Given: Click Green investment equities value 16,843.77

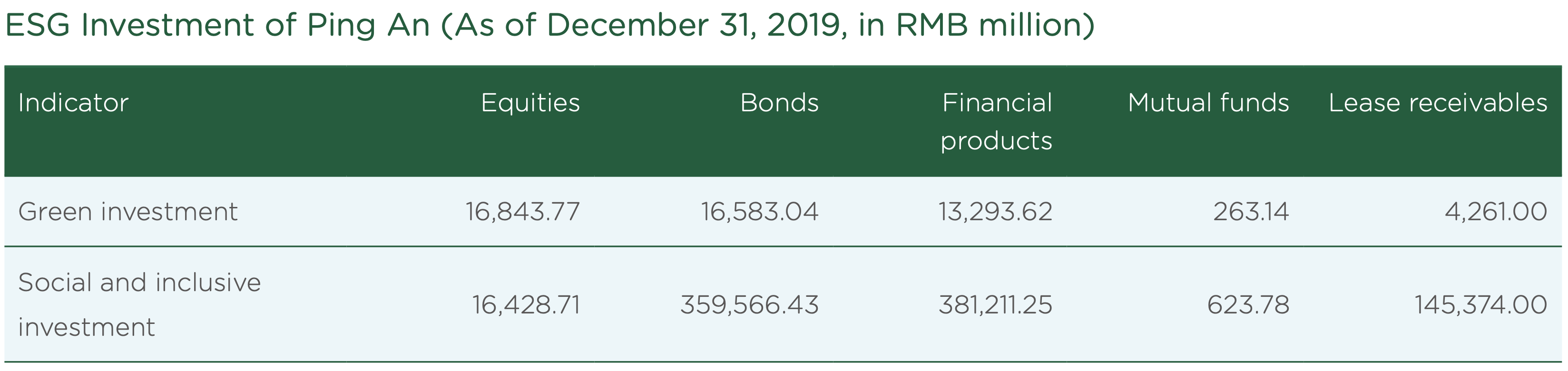Looking at the screenshot, I should (523, 212).
